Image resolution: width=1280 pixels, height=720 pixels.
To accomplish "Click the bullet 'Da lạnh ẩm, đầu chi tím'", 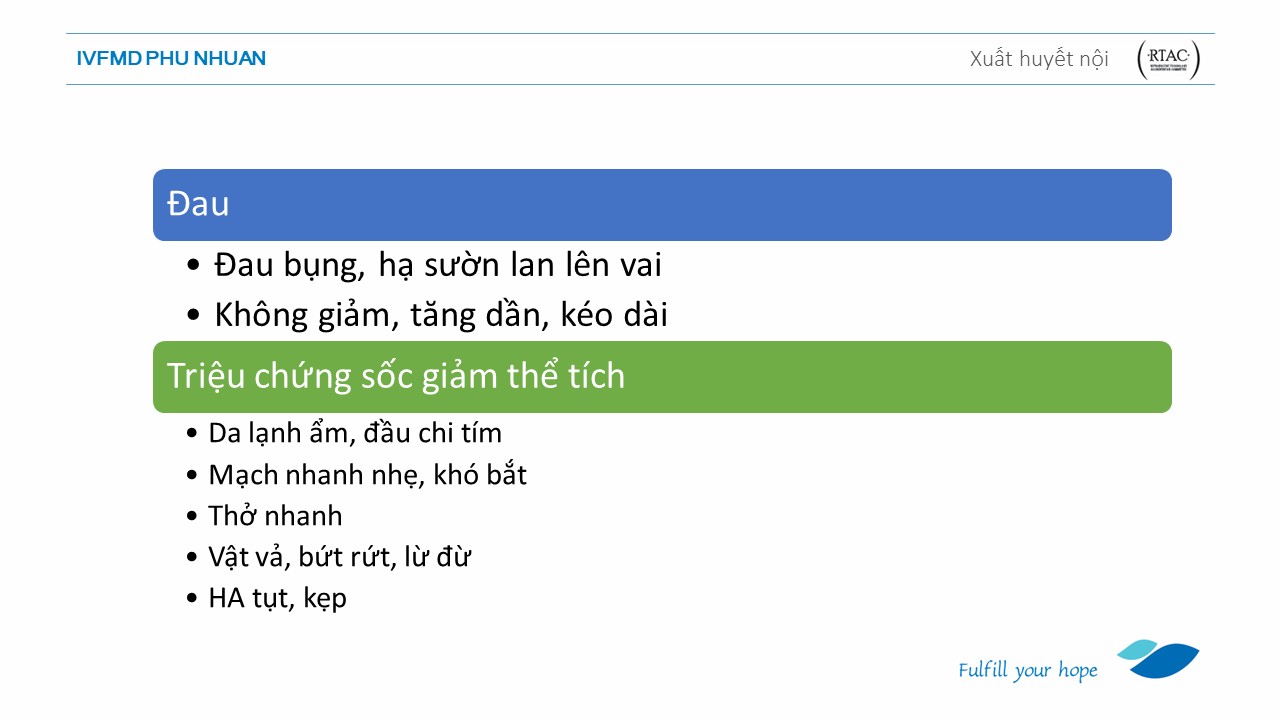I will tap(355, 433).
